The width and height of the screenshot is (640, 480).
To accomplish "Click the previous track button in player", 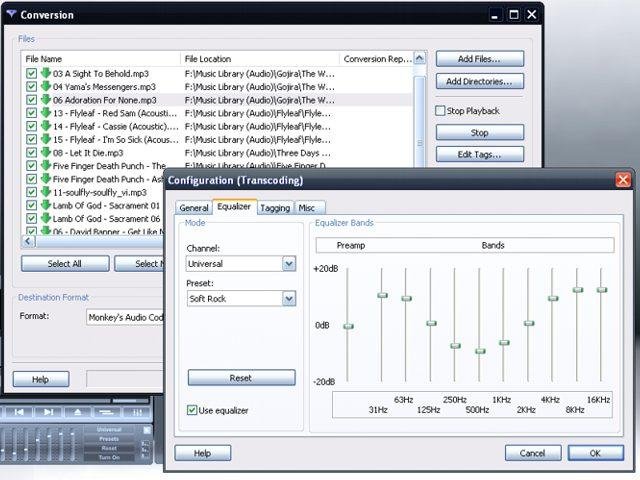I will pyautogui.click(x=17, y=411).
